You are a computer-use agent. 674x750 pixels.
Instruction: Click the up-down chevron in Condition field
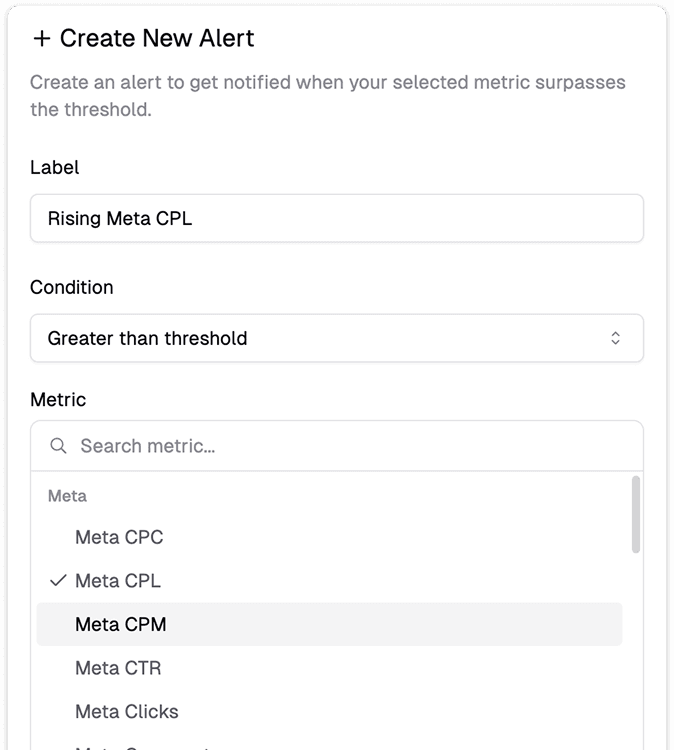point(616,338)
